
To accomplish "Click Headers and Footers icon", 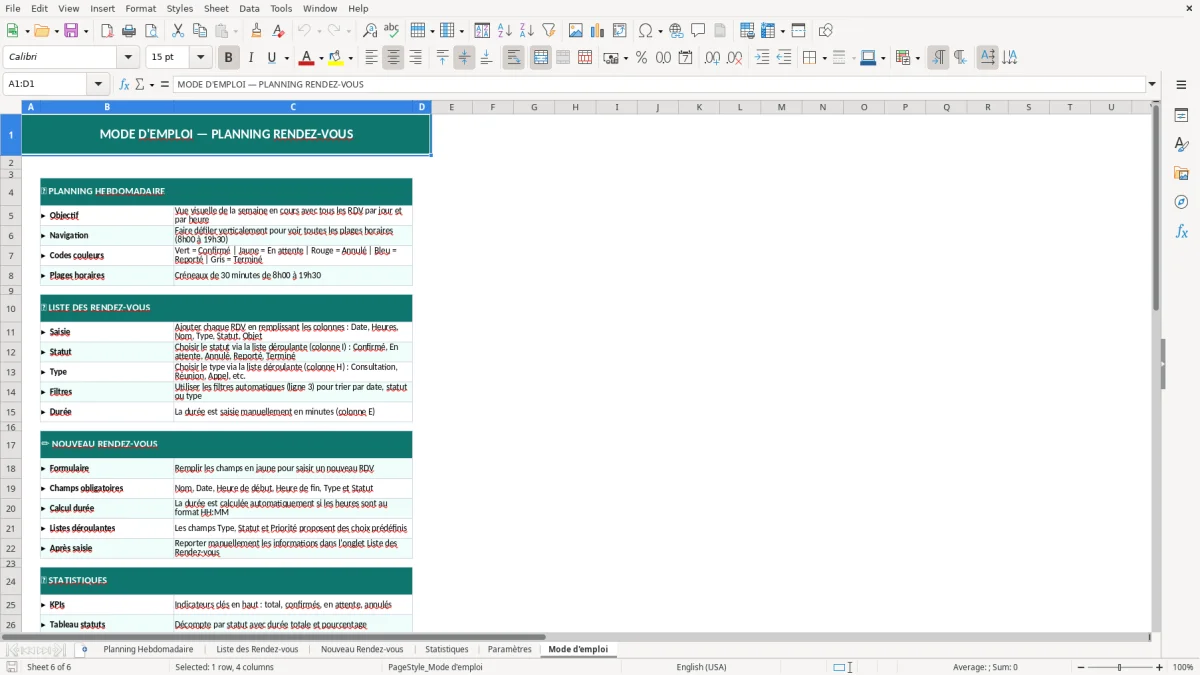I will [720, 31].
